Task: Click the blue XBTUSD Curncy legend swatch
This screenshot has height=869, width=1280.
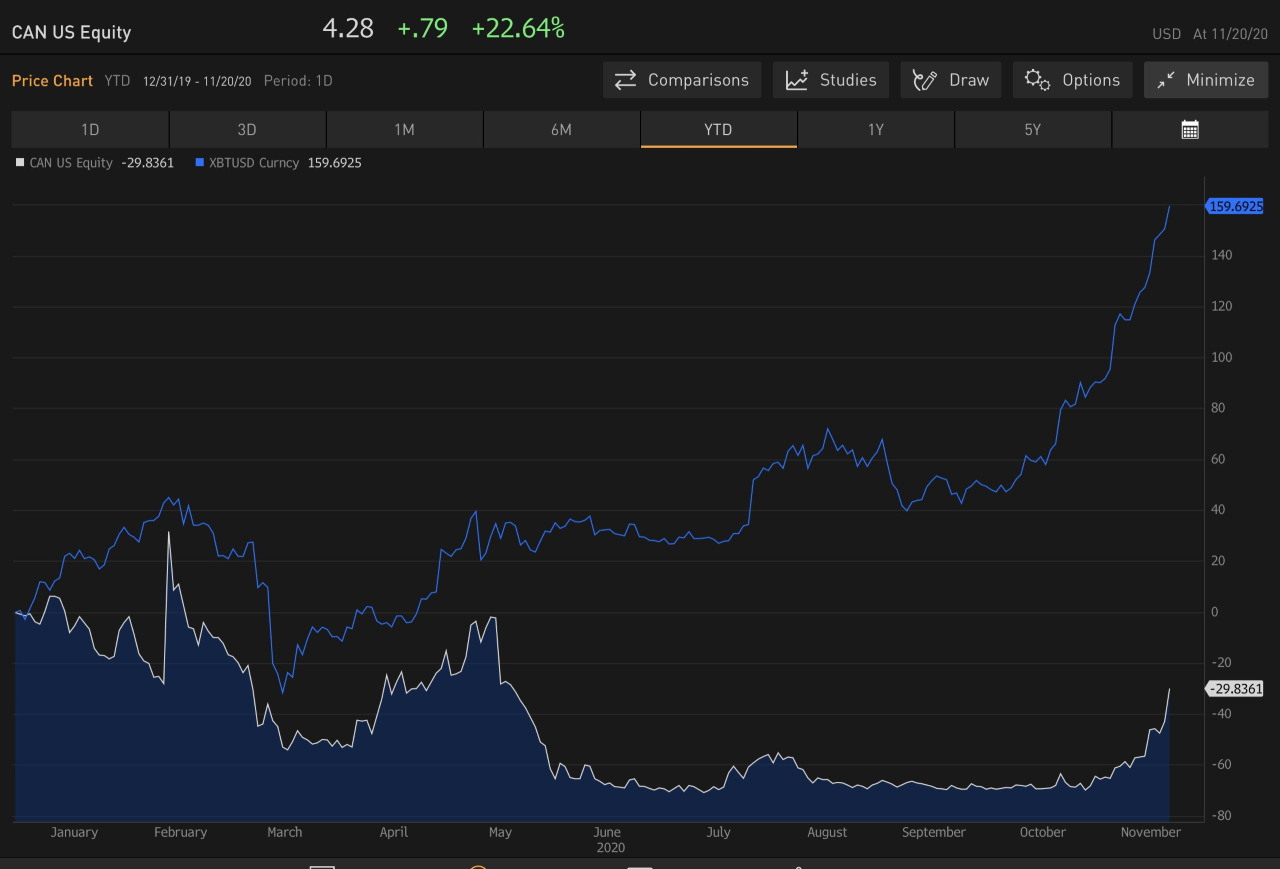Action: point(200,162)
